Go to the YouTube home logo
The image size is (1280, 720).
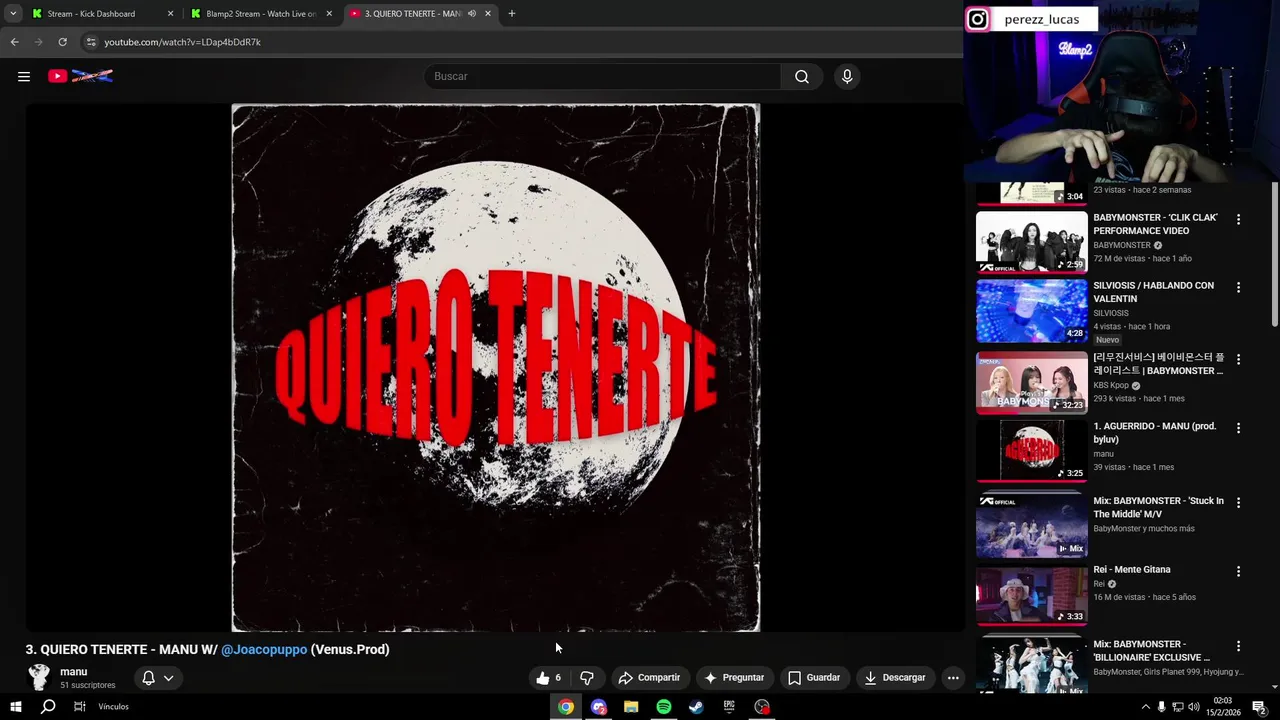tap(80, 76)
